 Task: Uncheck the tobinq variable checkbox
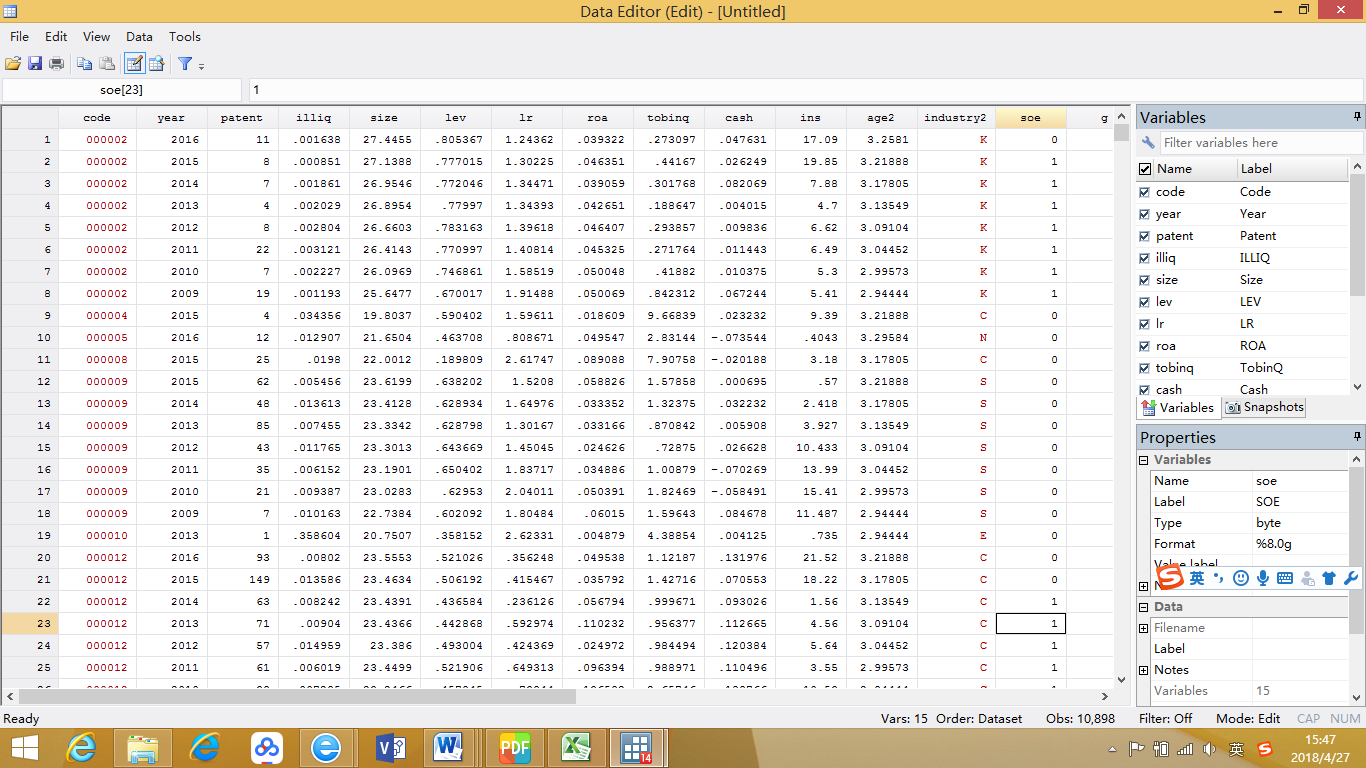click(1145, 368)
